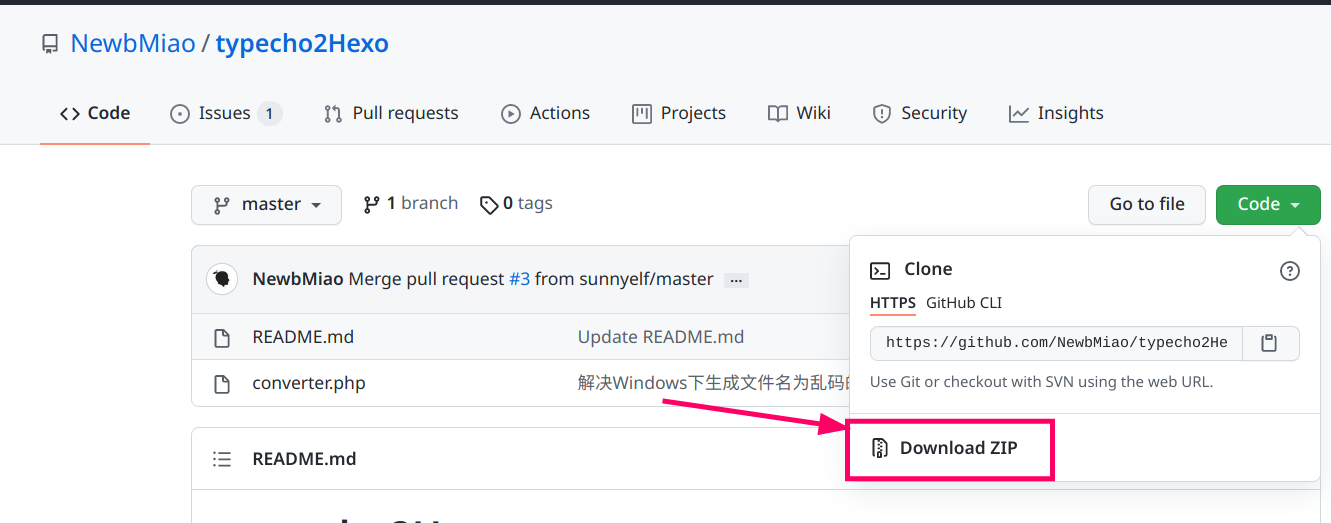
Task: Click the README outline list icon
Action: tap(222, 460)
